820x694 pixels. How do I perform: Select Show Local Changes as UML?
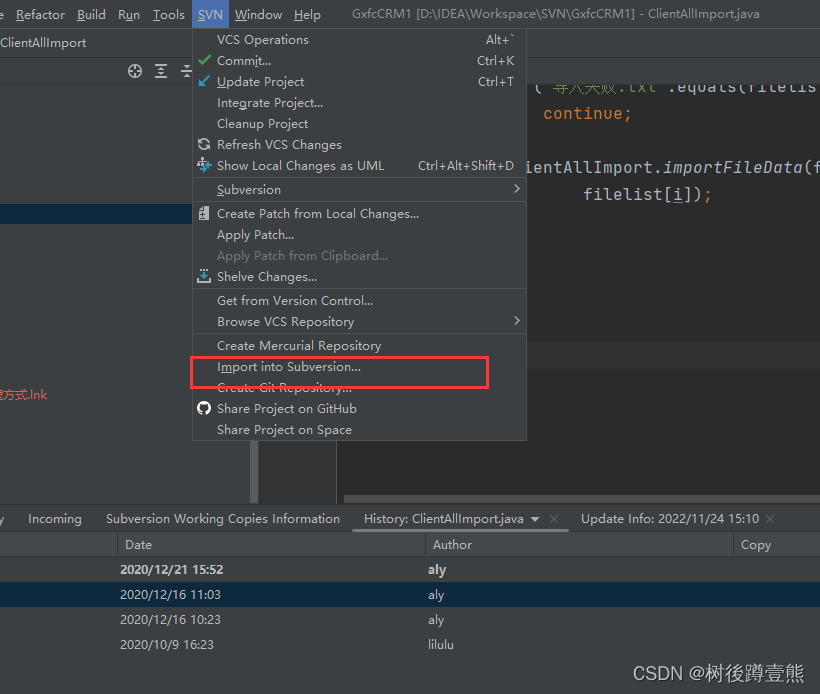pos(359,165)
